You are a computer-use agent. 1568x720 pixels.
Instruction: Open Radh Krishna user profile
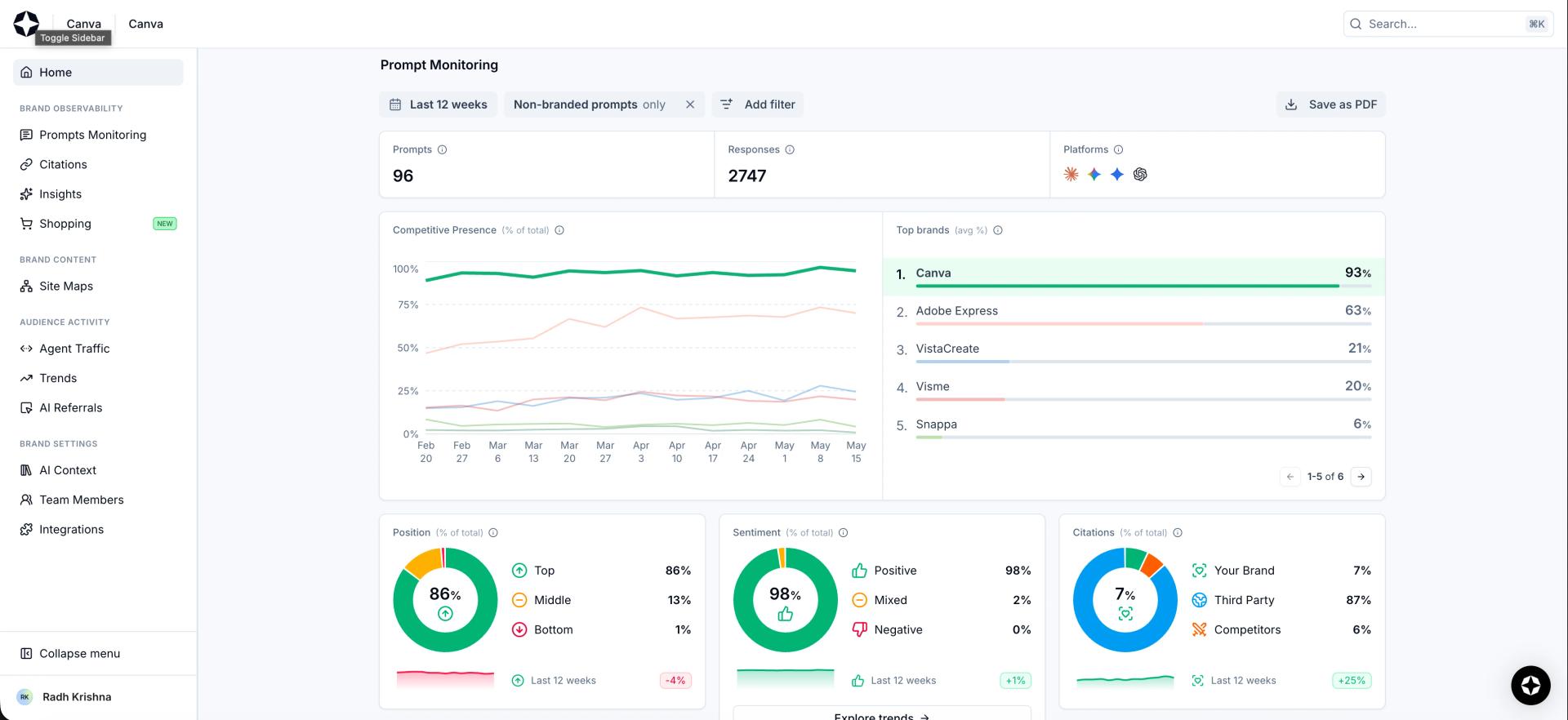98,697
